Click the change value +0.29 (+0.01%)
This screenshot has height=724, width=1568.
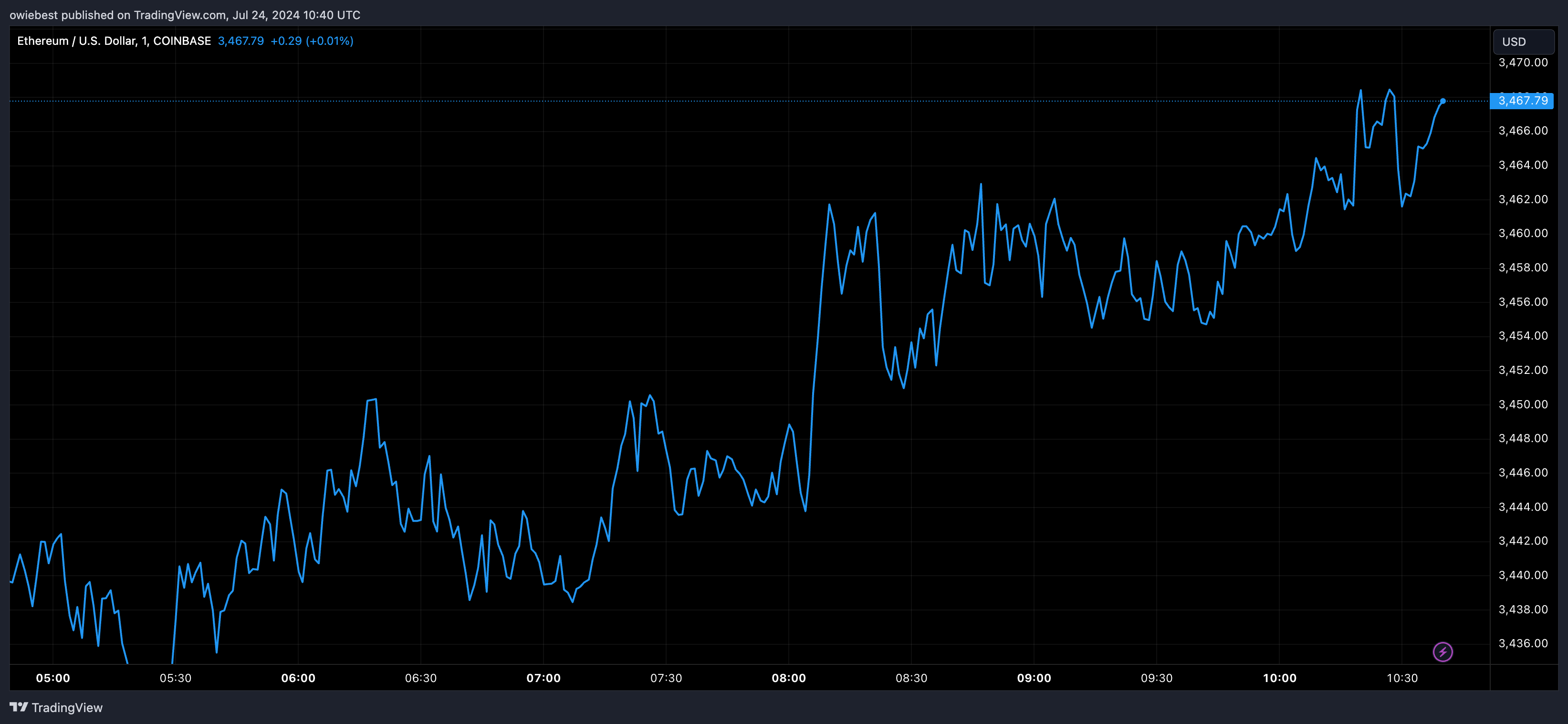pyautogui.click(x=312, y=41)
